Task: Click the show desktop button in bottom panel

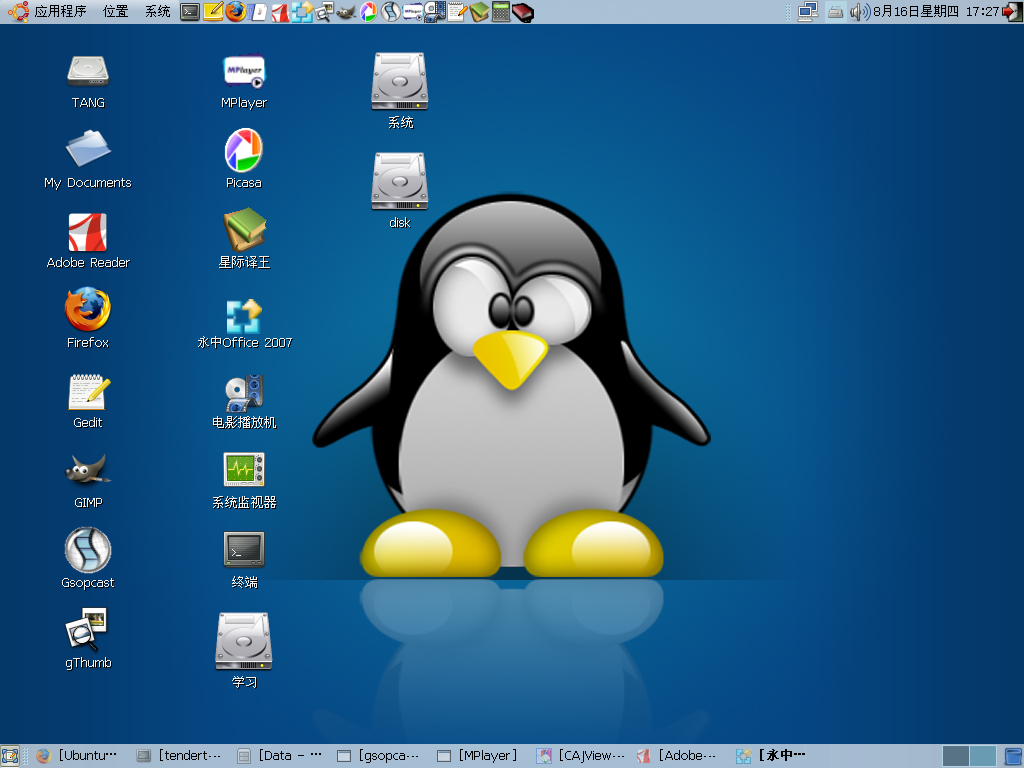Action: (10, 756)
